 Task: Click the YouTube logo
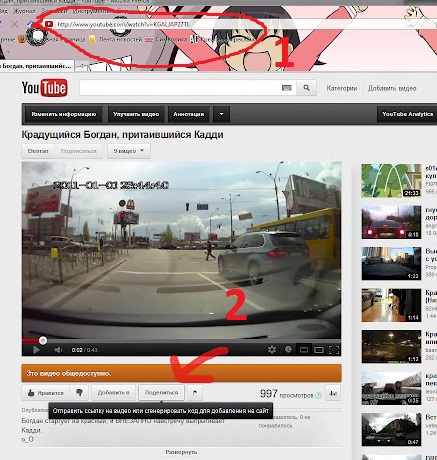(x=45, y=88)
